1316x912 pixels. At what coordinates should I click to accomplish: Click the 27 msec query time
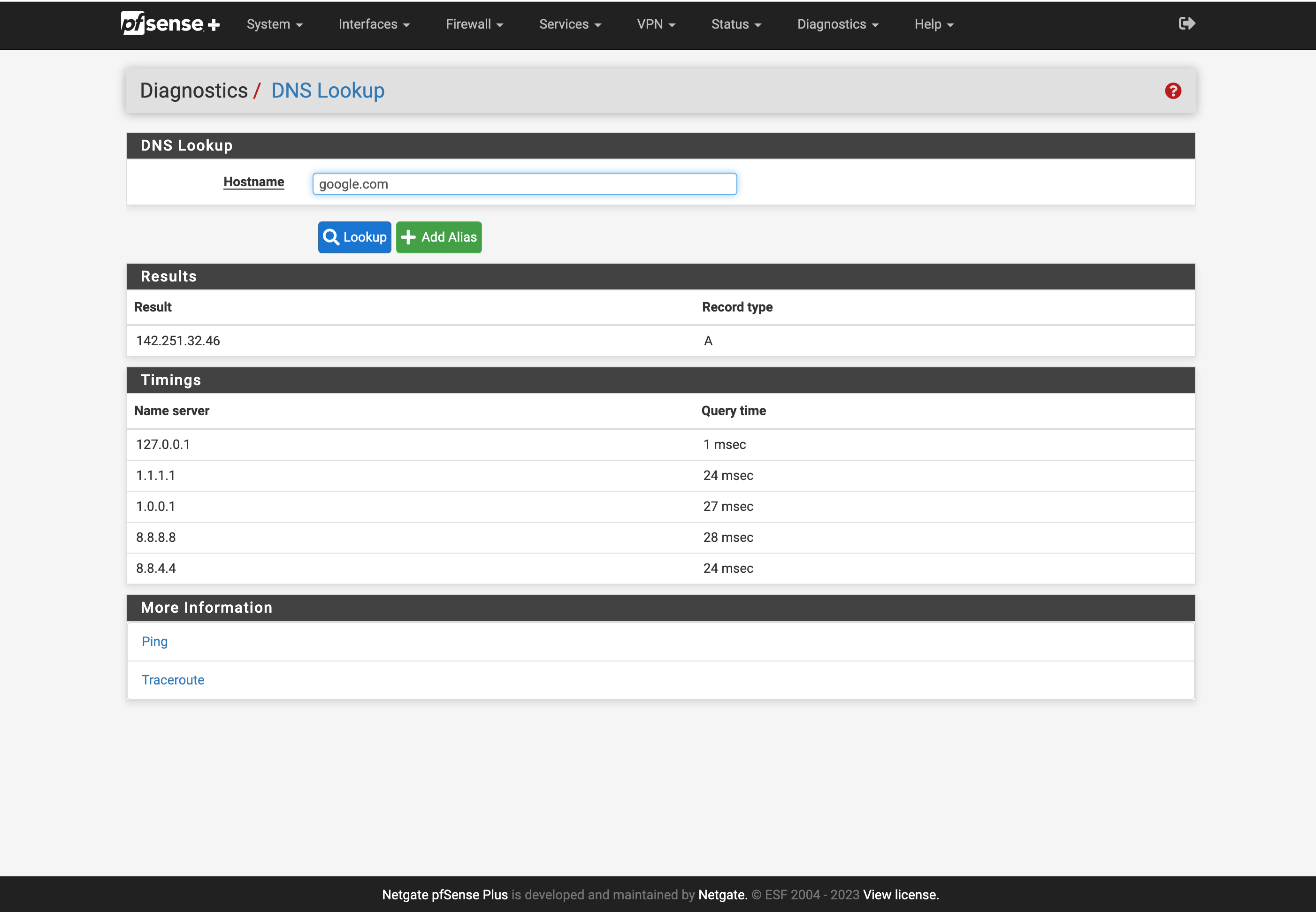[x=728, y=506]
